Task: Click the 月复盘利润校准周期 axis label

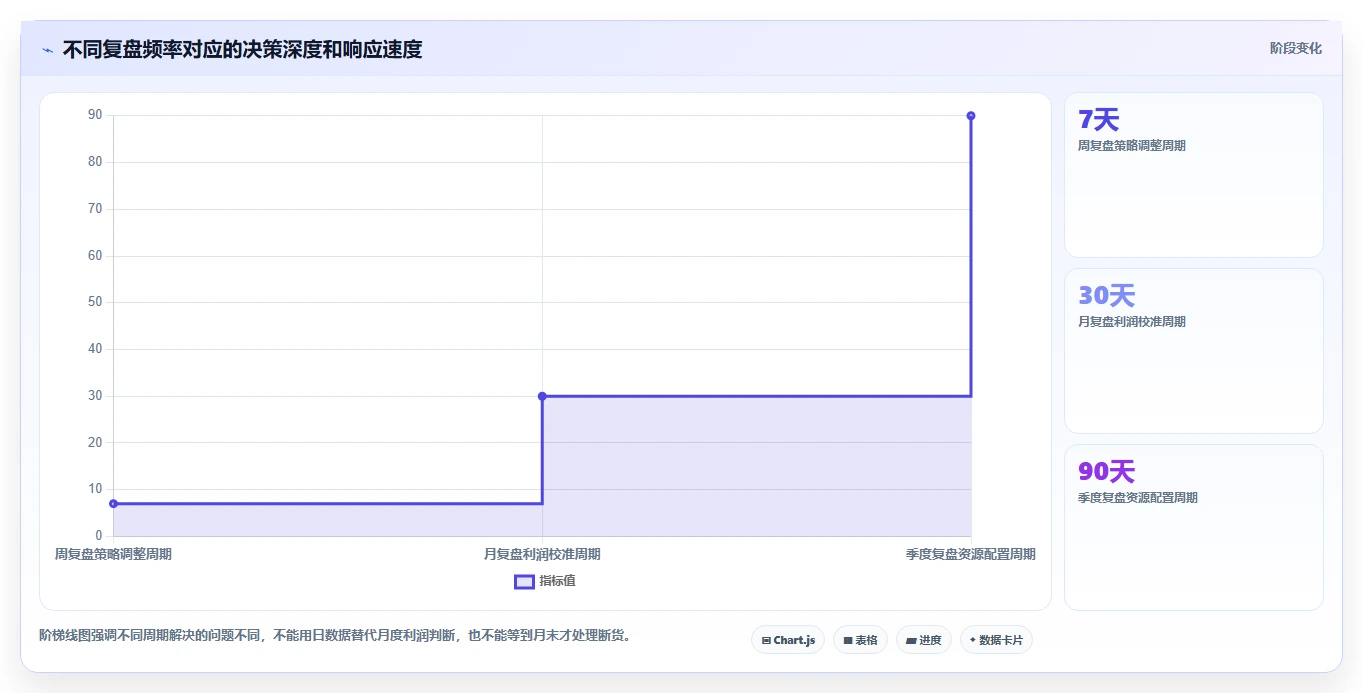Action: (542, 554)
